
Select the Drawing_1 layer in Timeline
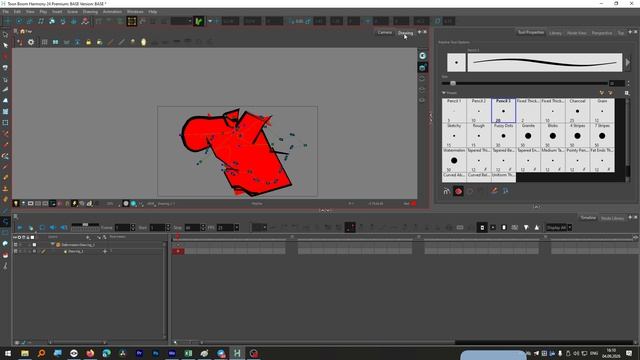(76, 251)
